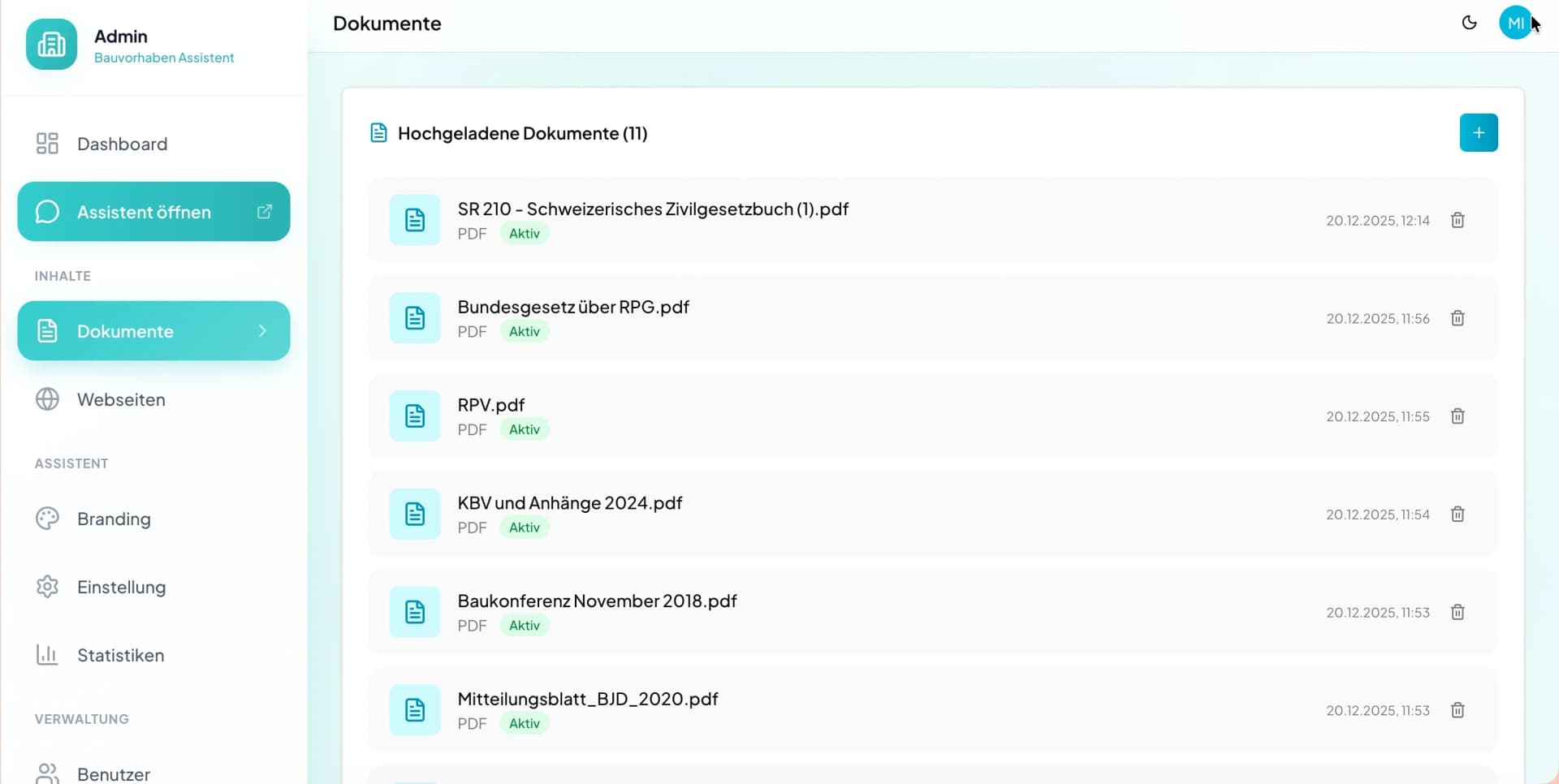This screenshot has width=1559, height=784.
Task: Click Aktiv badge of Bundesgesetz über RPG.pdf
Action: pos(525,331)
